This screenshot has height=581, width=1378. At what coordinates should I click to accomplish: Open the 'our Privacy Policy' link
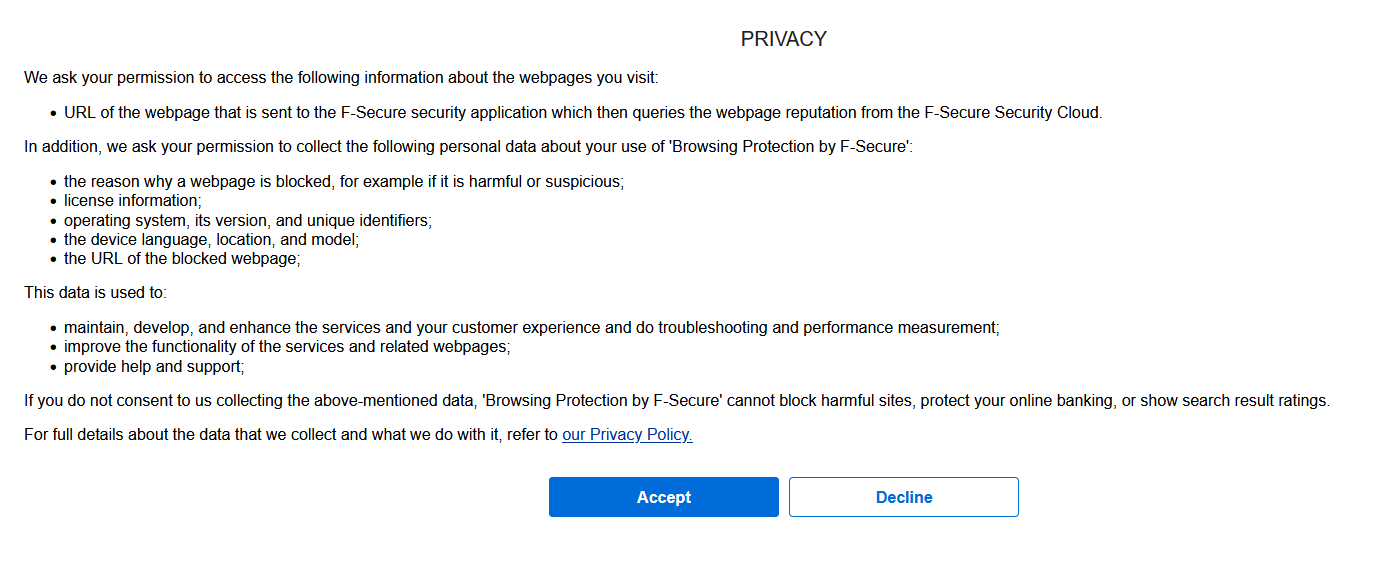click(627, 435)
